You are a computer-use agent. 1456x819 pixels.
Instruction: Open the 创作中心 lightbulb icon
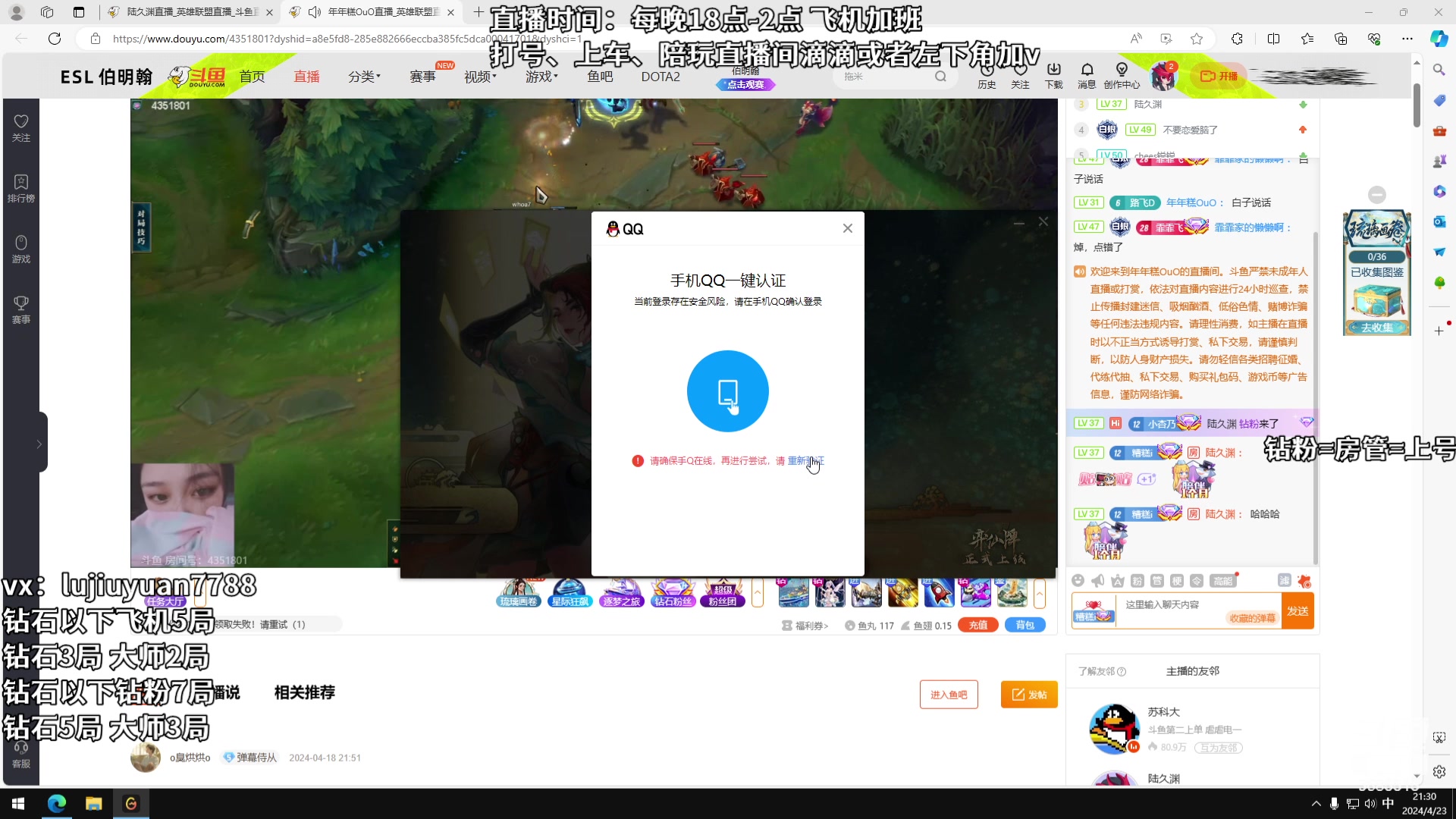click(1122, 77)
